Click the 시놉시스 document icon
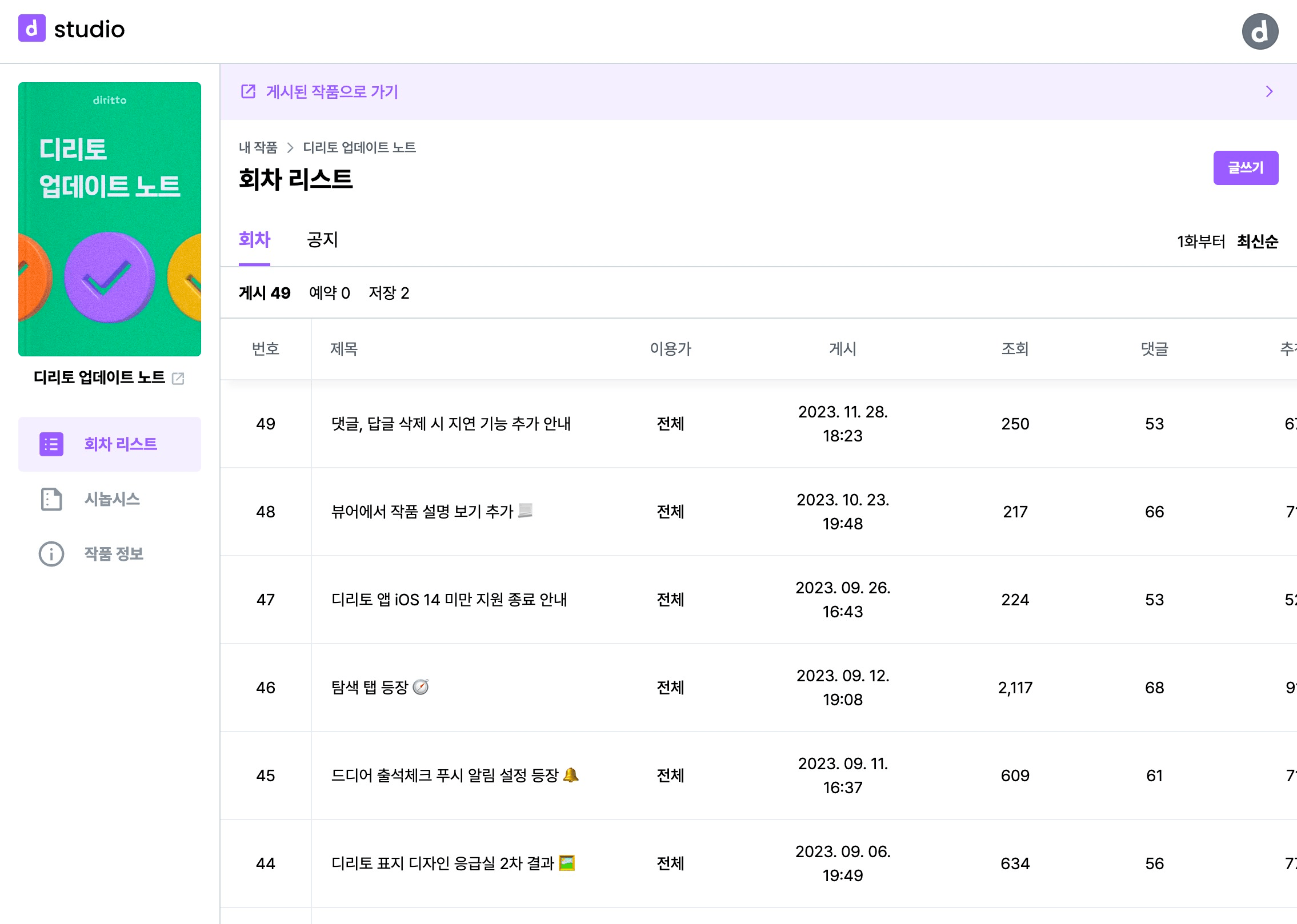Screen dimensions: 1297x924 point(51,499)
